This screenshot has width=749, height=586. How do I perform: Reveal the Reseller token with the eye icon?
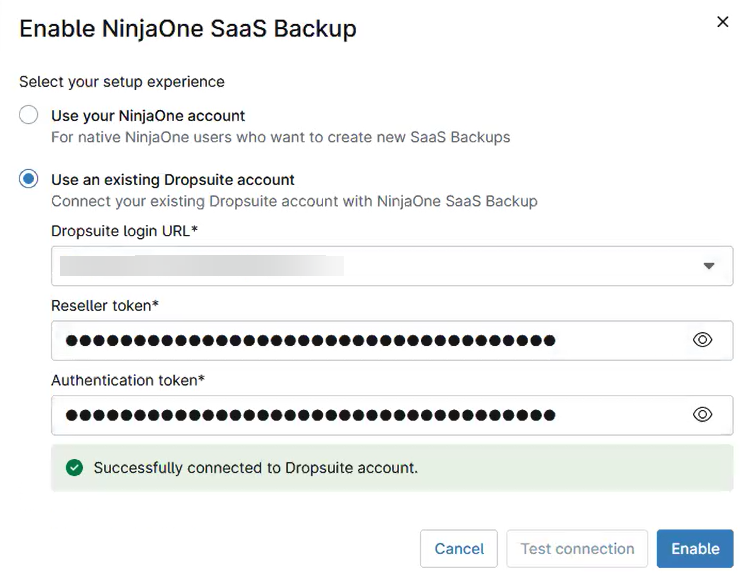tap(702, 340)
